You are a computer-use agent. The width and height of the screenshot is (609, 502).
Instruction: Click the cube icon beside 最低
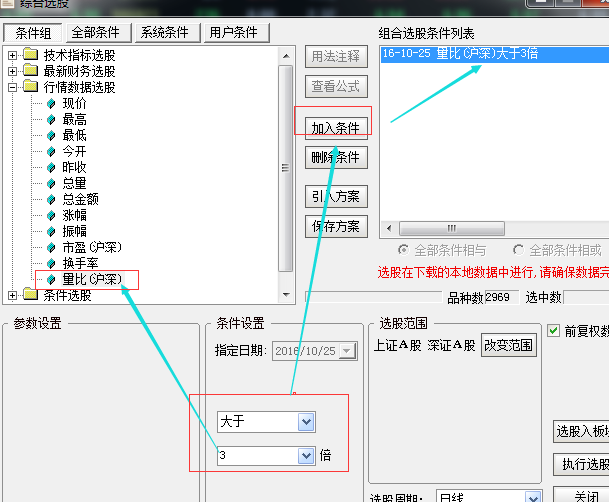click(51, 135)
